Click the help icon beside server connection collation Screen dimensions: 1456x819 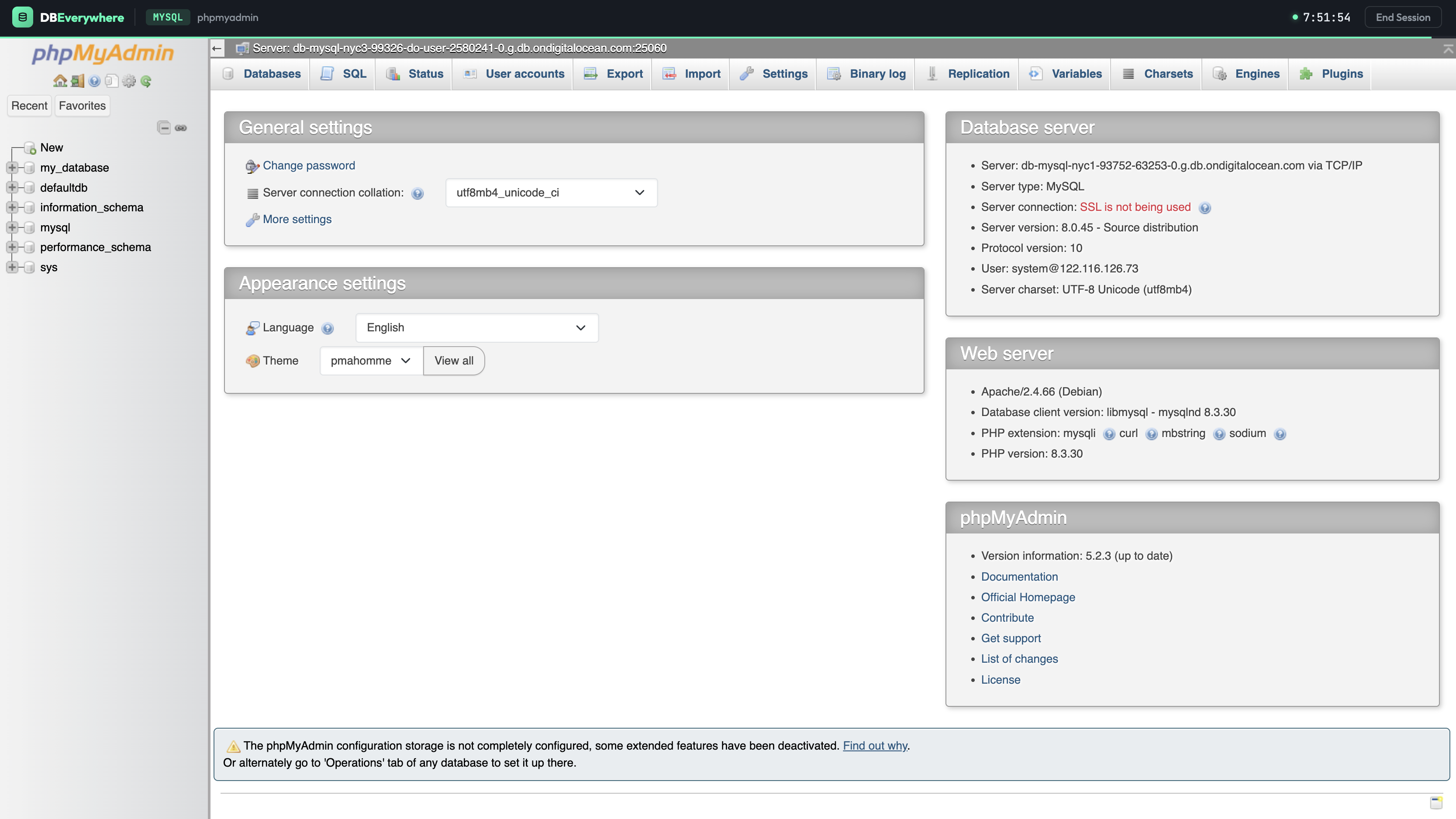click(x=417, y=193)
